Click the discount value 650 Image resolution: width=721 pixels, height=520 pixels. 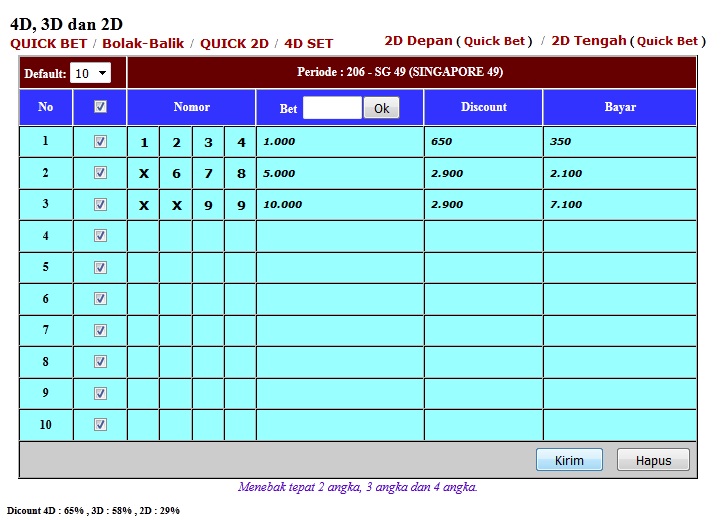pyautogui.click(x=441, y=142)
